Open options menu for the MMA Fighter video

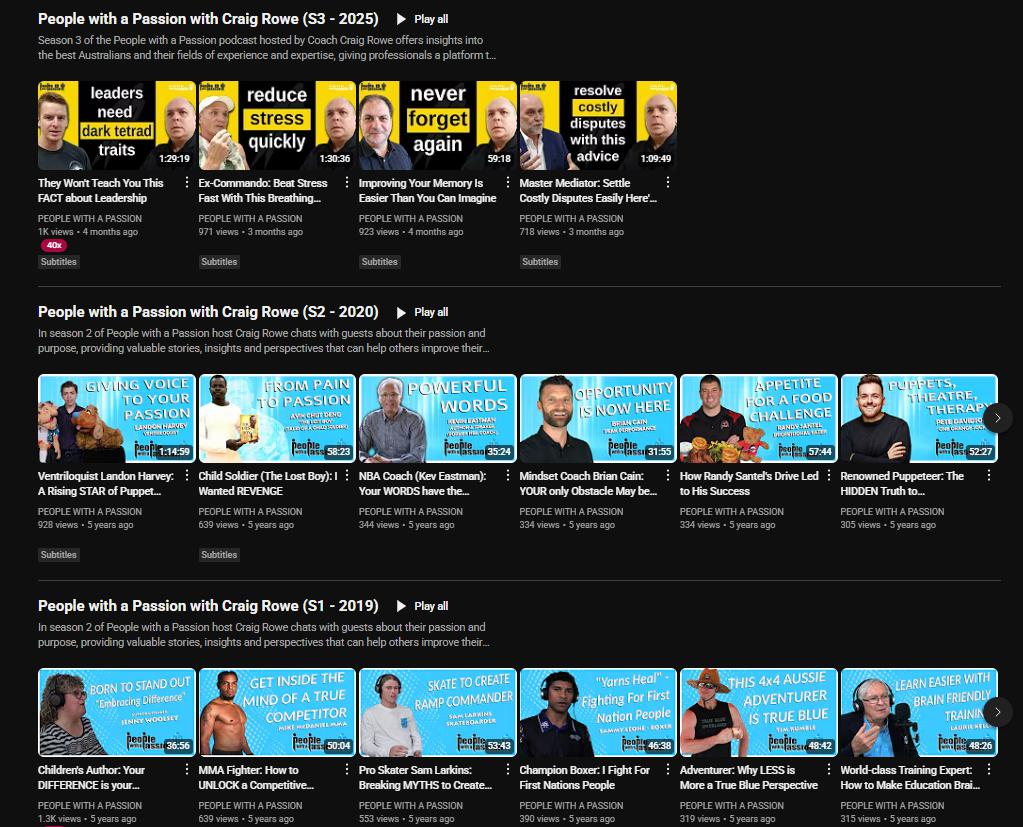[347, 769]
